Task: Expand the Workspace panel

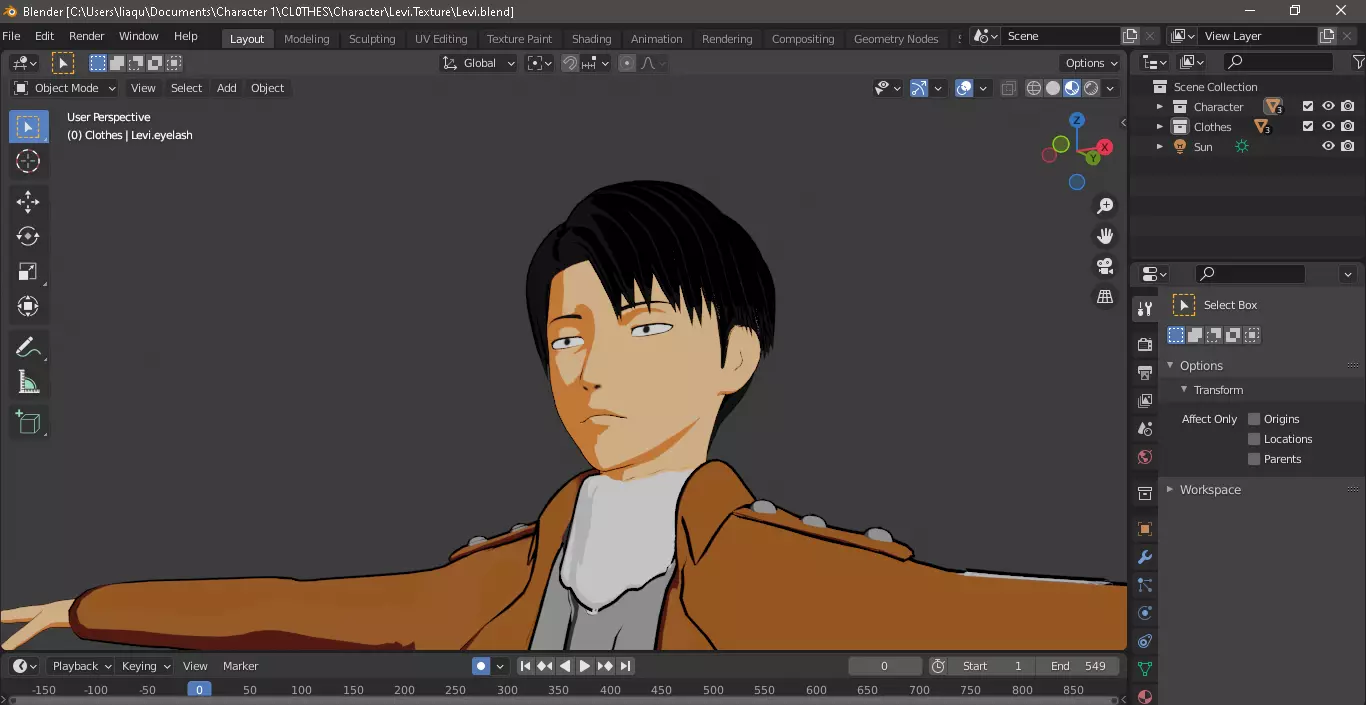Action: [1170, 489]
